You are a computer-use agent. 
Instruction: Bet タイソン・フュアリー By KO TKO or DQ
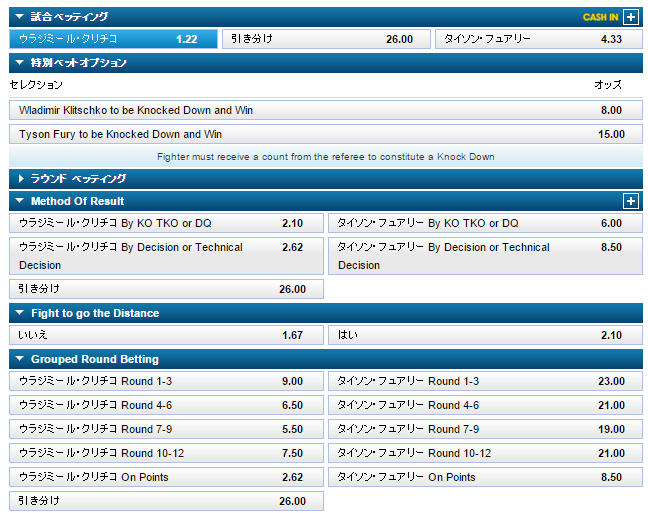click(486, 223)
